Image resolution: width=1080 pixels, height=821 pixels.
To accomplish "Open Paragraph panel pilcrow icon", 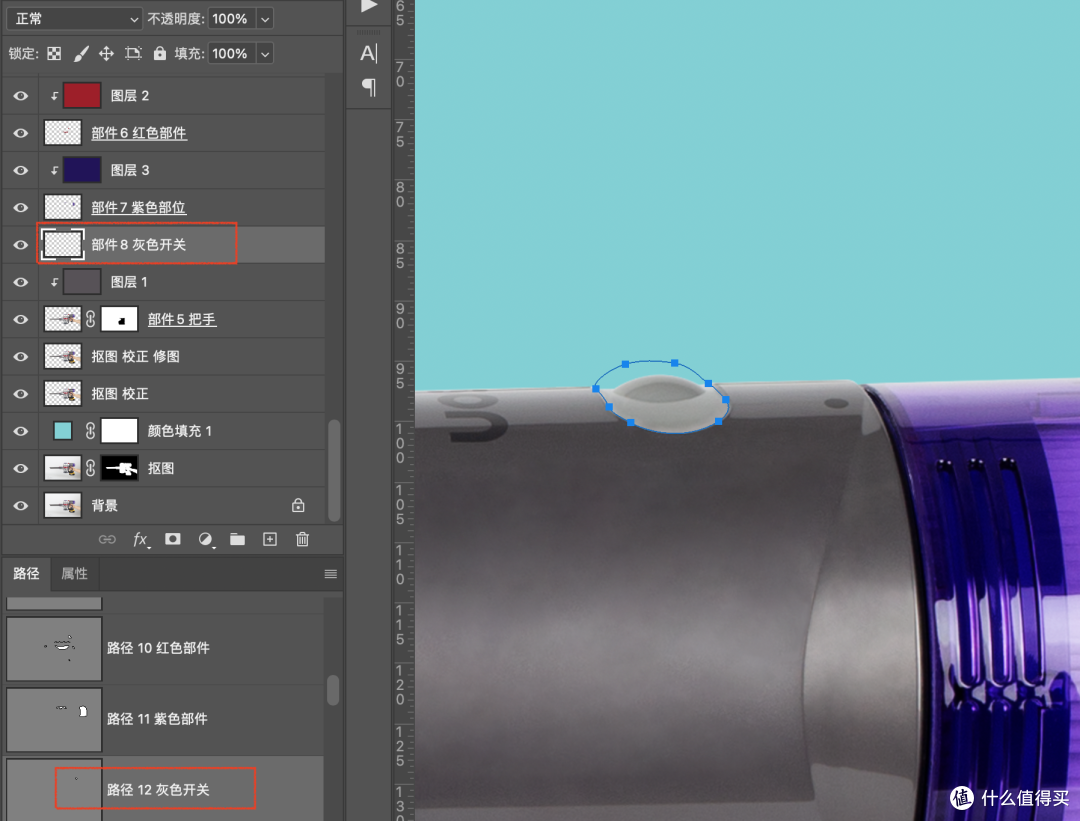I will click(x=369, y=87).
